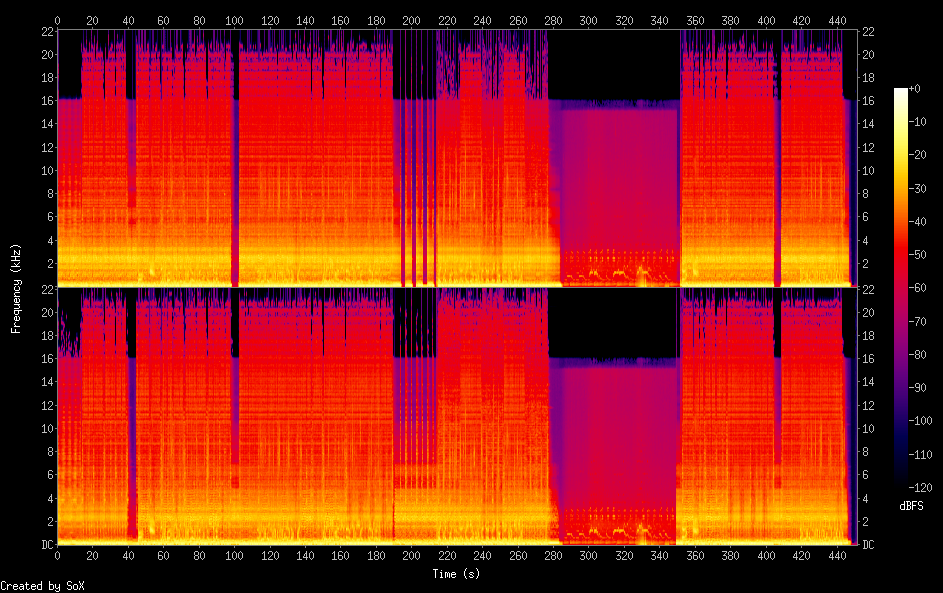This screenshot has height=593, width=943.
Task: Click the "-60" colorbar label
Action: 917,287
